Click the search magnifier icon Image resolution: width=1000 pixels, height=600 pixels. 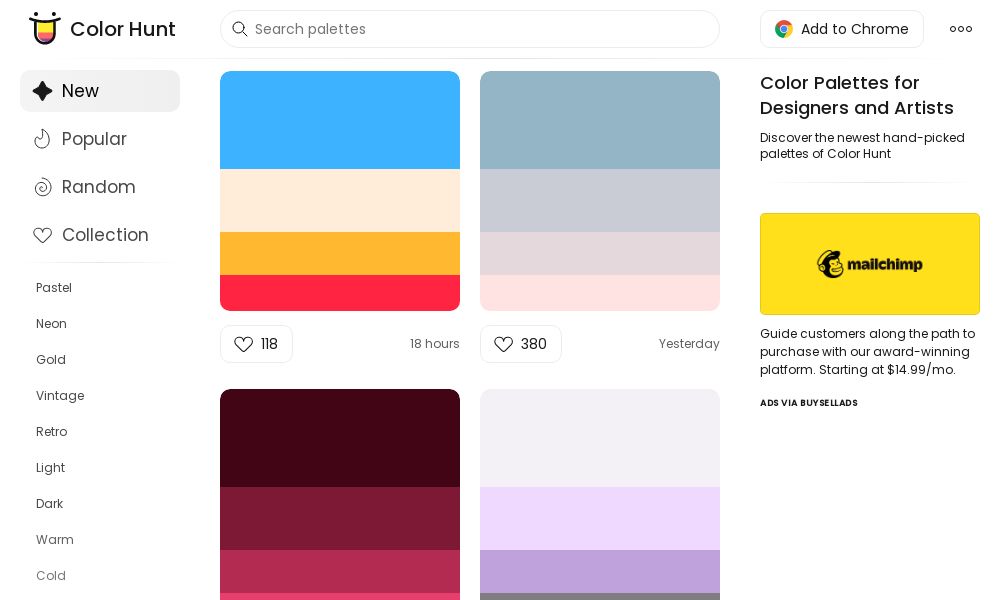[240, 29]
